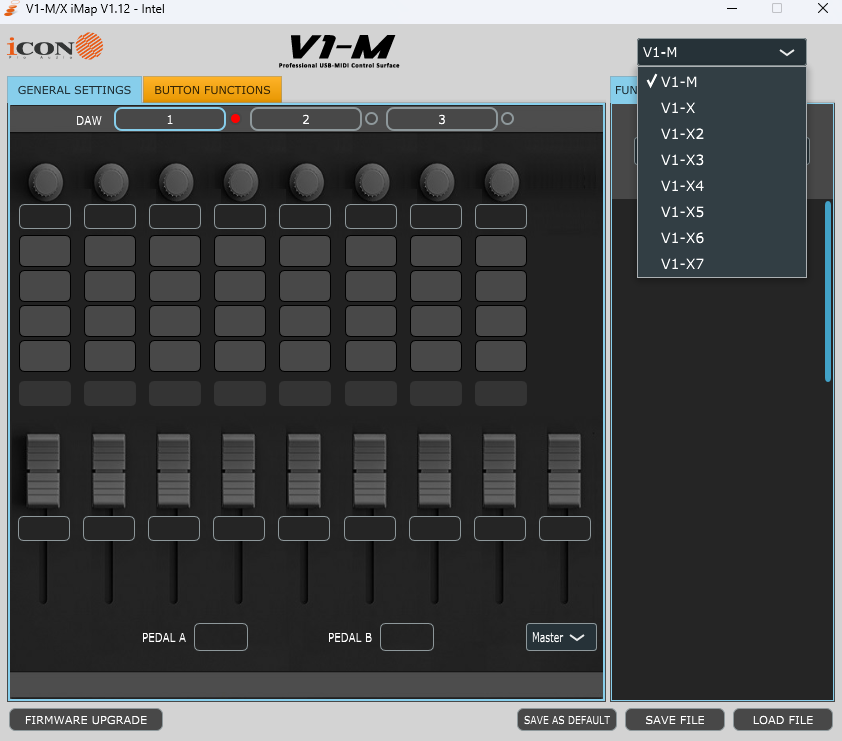Select the round indicator beside DAW 3
Screen dimensions: 842x741
click(x=507, y=119)
